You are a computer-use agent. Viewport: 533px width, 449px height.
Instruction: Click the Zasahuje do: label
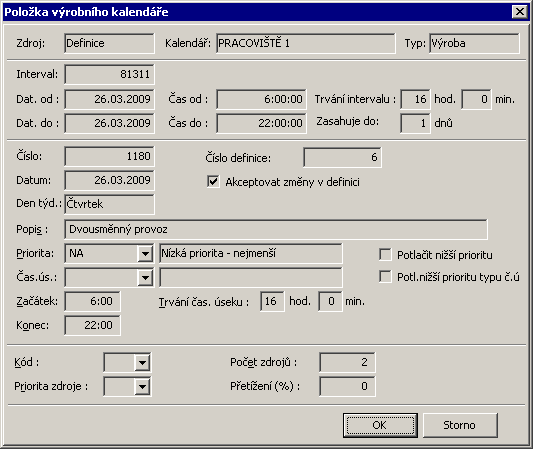[x=347, y=121]
